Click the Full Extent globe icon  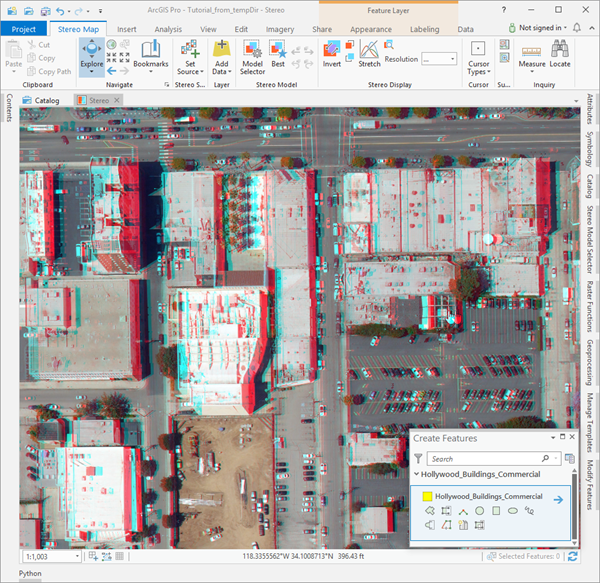point(112,45)
